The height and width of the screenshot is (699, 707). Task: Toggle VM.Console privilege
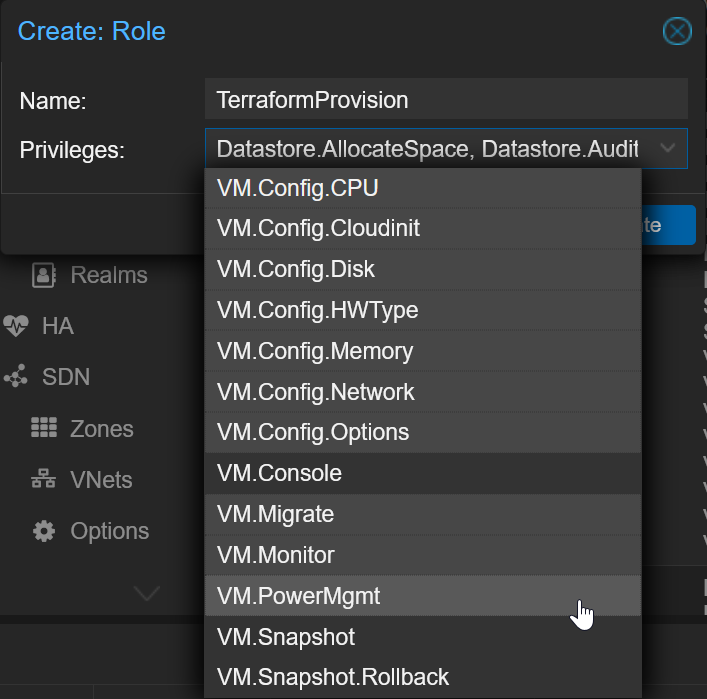pyautogui.click(x=423, y=474)
